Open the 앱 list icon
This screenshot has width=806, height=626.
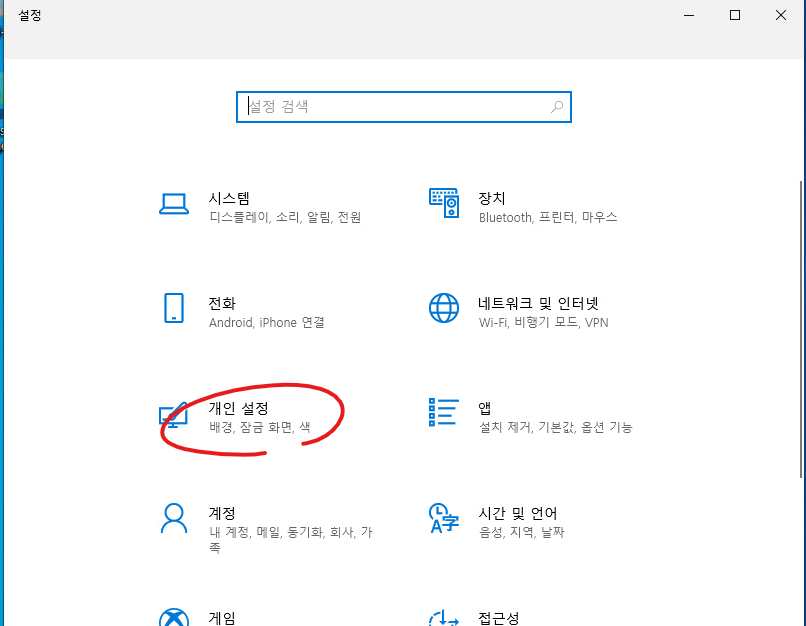[x=444, y=412]
